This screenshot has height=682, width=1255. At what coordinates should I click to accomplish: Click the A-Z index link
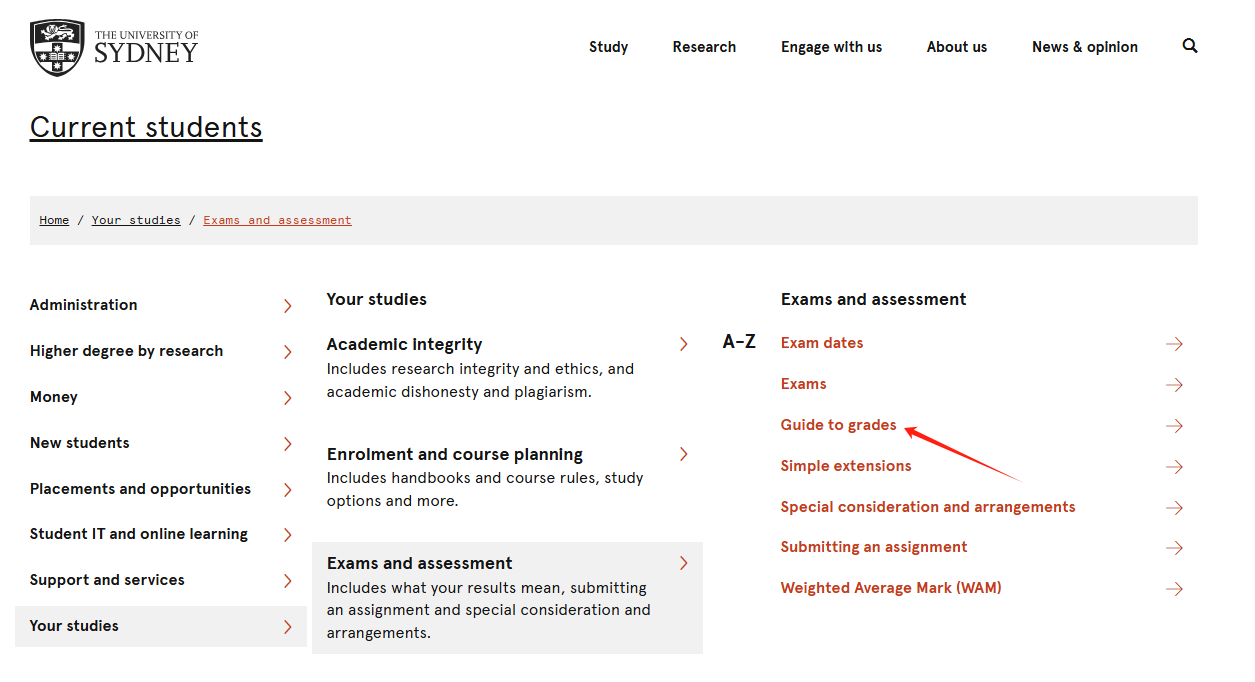(x=739, y=342)
